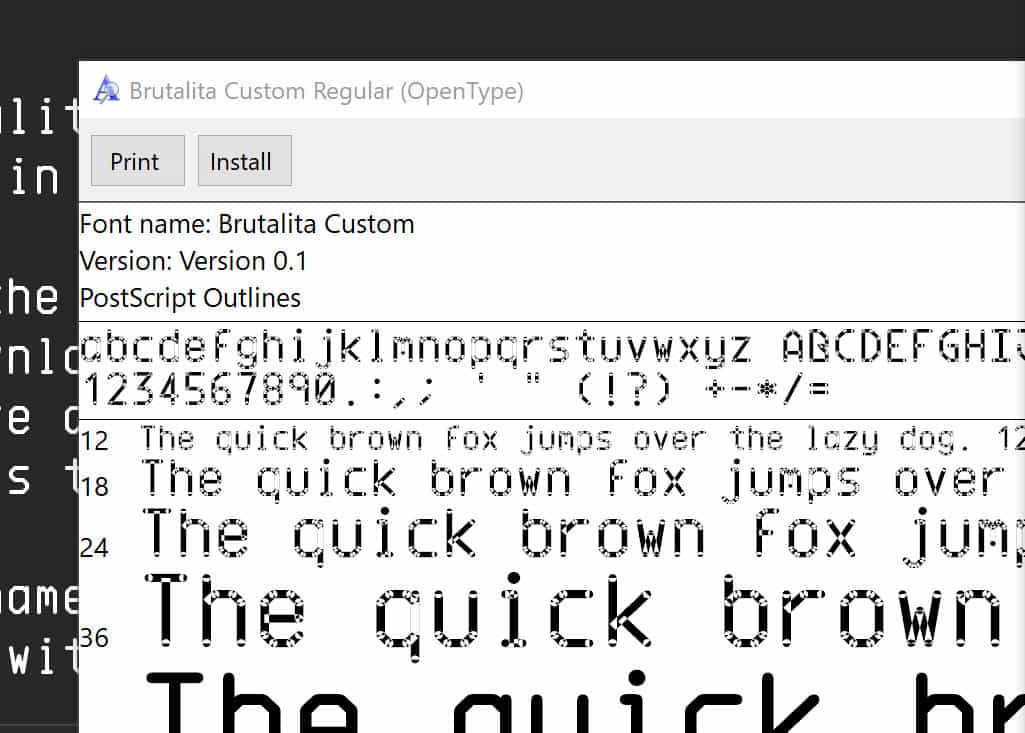Click the digits and punctuation sample row
This screenshot has height=733, width=1025.
click(456, 390)
